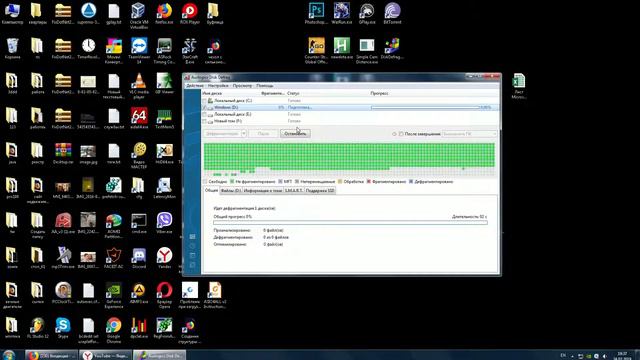Screen dimensions: 640x360
Task: Tick the Локальный диск (C:) checkbox
Action: pyautogui.click(x=204, y=100)
